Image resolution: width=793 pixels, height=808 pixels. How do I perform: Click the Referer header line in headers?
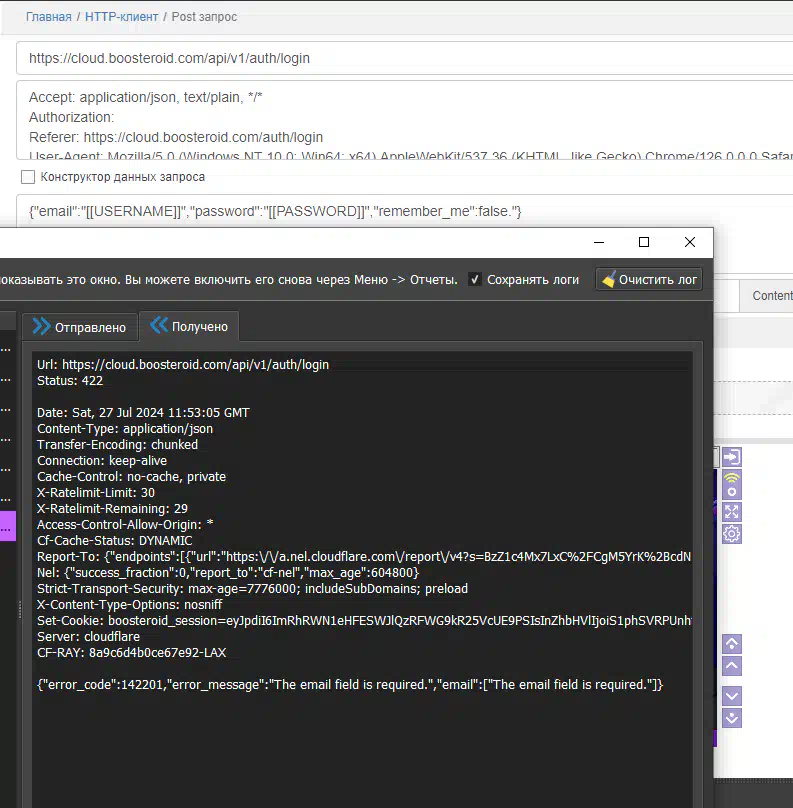tap(176, 138)
